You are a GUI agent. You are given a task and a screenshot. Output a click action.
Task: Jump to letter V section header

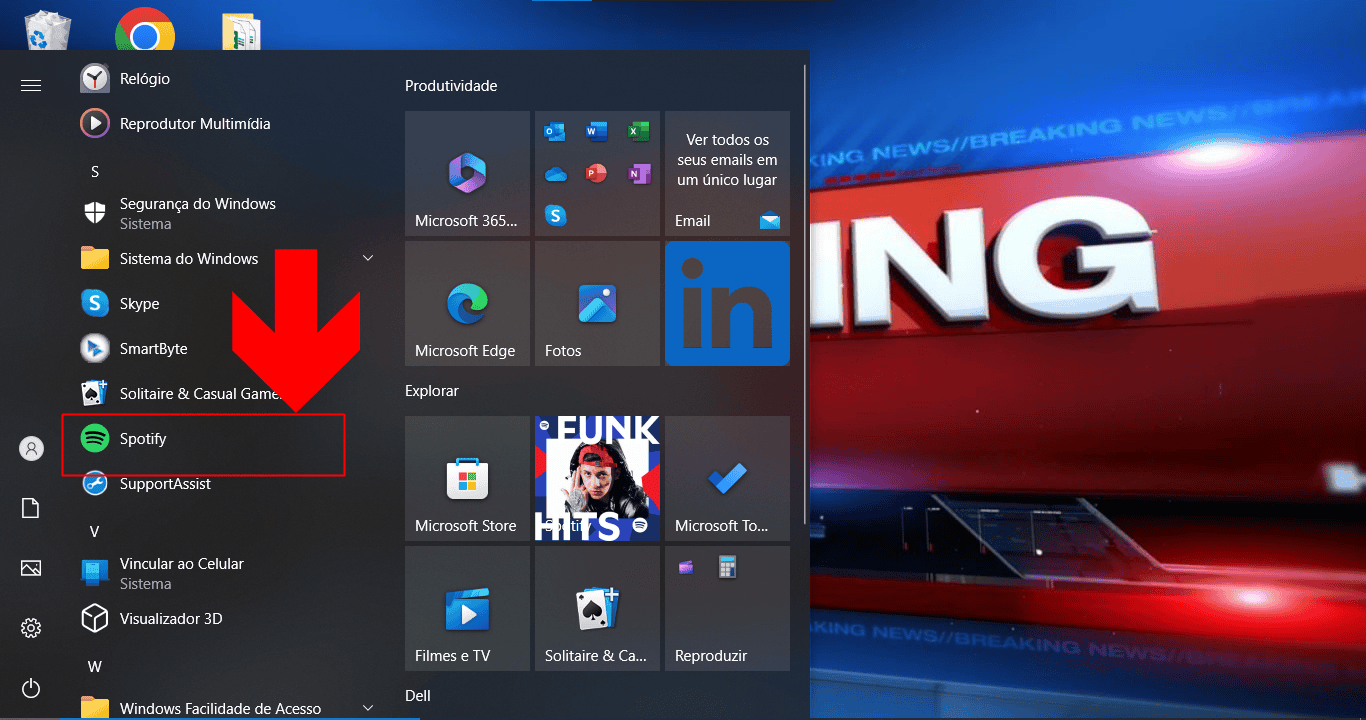[x=95, y=532]
